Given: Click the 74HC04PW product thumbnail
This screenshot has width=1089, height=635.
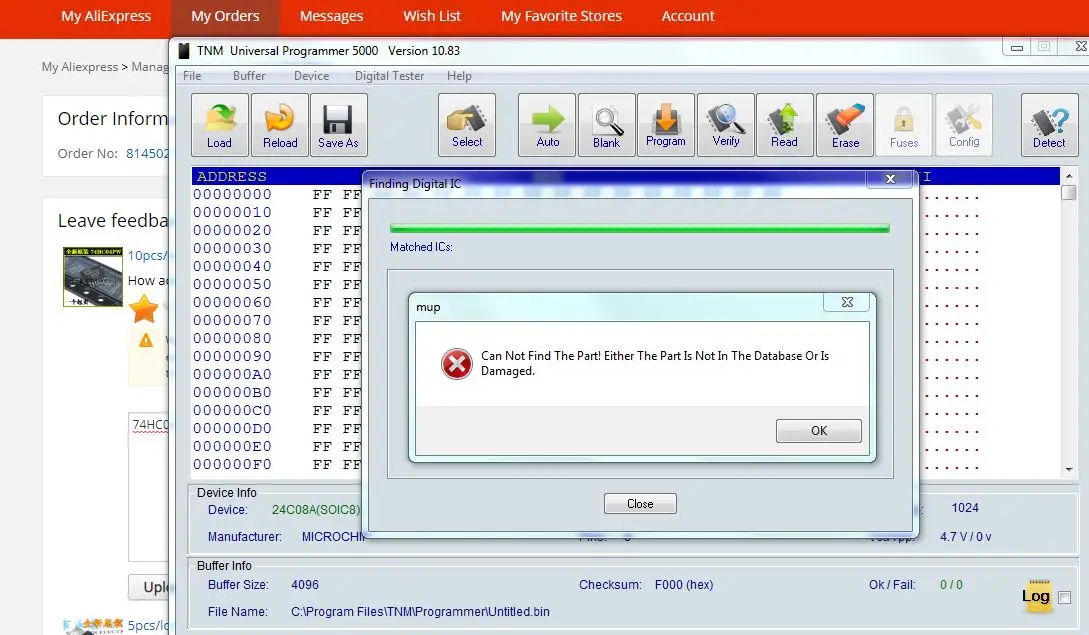Looking at the screenshot, I should click(x=93, y=277).
